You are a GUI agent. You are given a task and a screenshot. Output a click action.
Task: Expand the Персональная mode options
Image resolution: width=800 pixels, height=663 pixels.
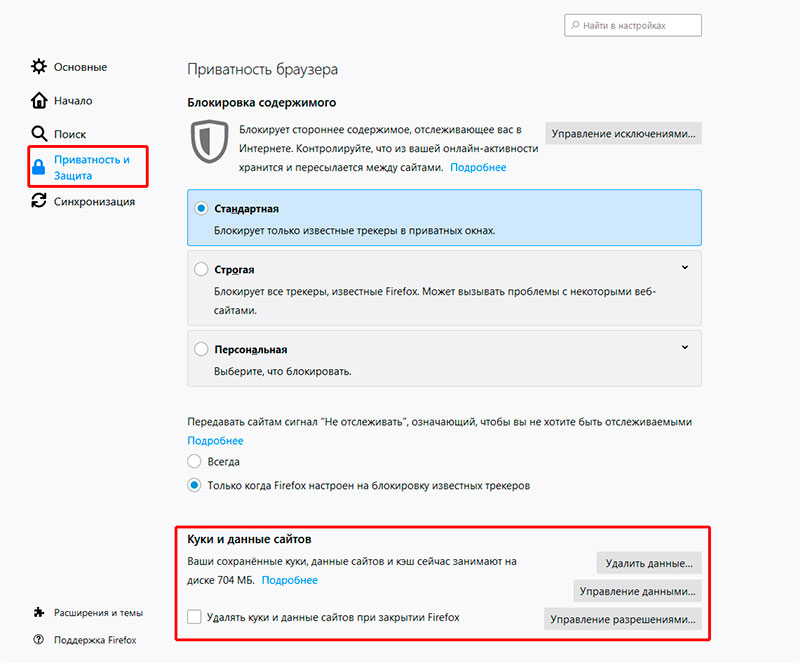click(685, 347)
